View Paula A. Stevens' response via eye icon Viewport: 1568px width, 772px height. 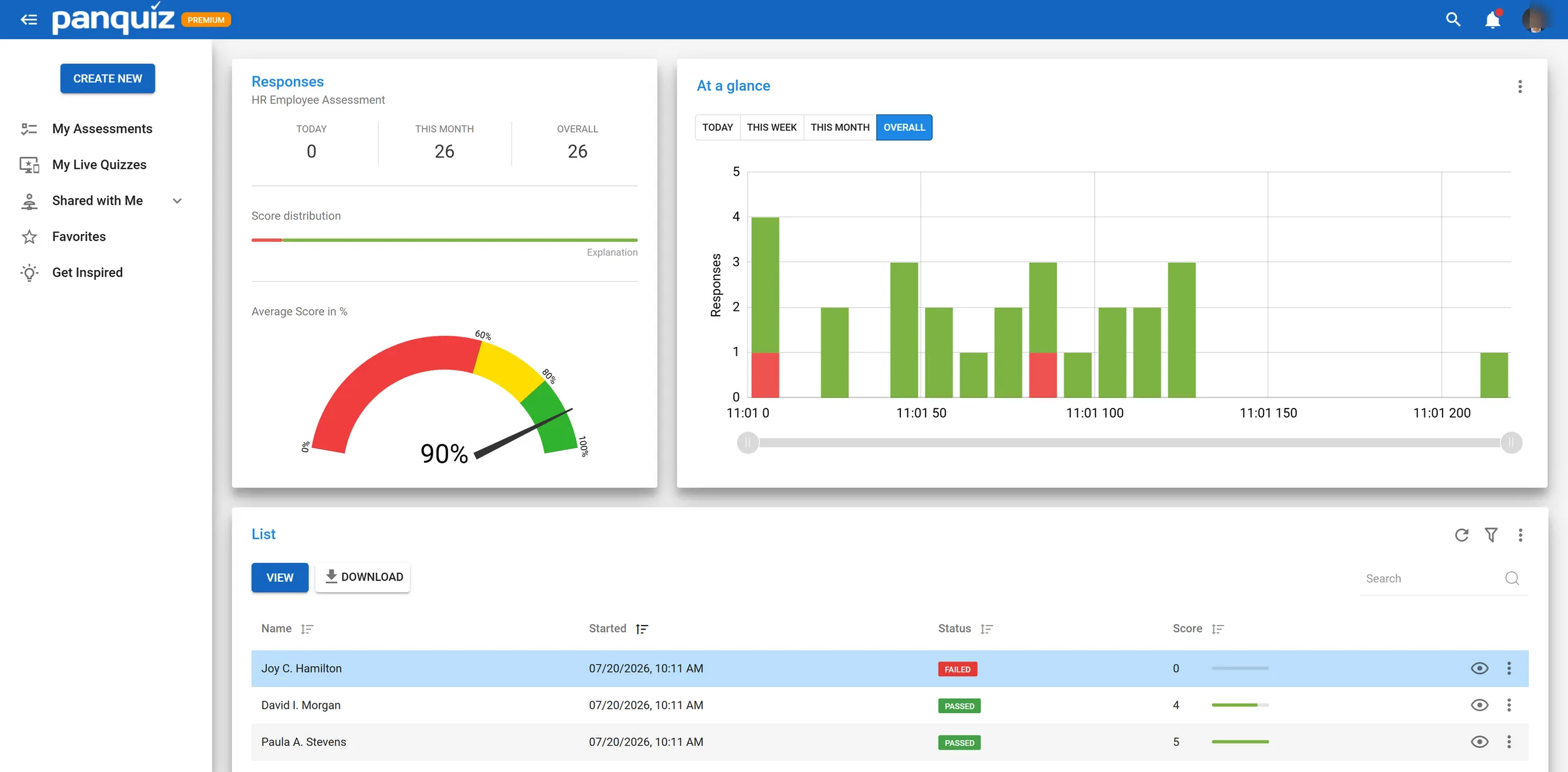click(1480, 742)
